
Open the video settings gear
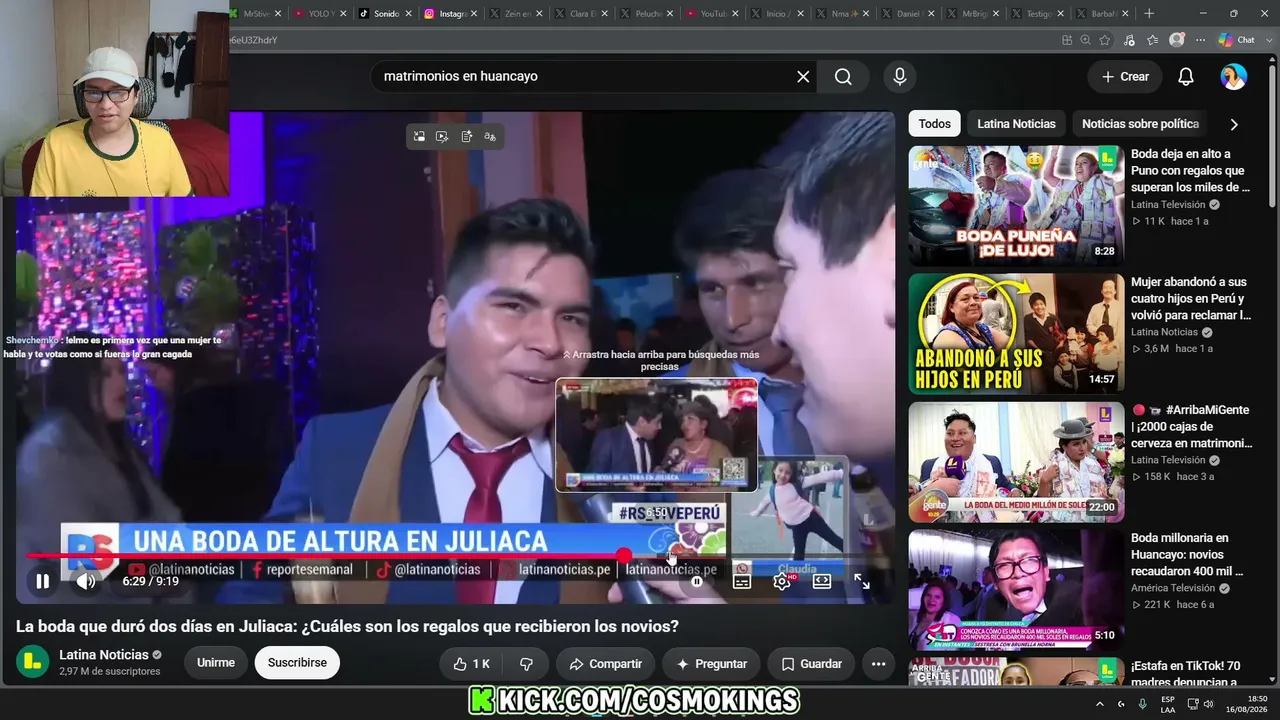[782, 581]
